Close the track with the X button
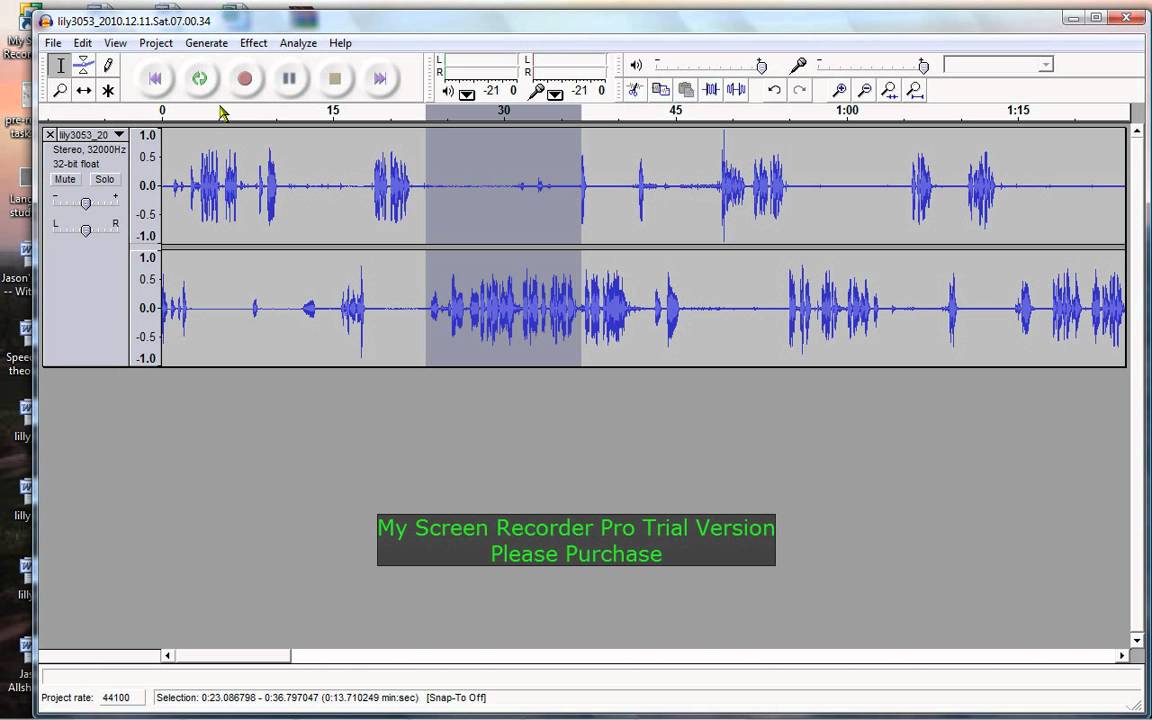This screenshot has width=1152, height=720. pyautogui.click(x=50, y=134)
